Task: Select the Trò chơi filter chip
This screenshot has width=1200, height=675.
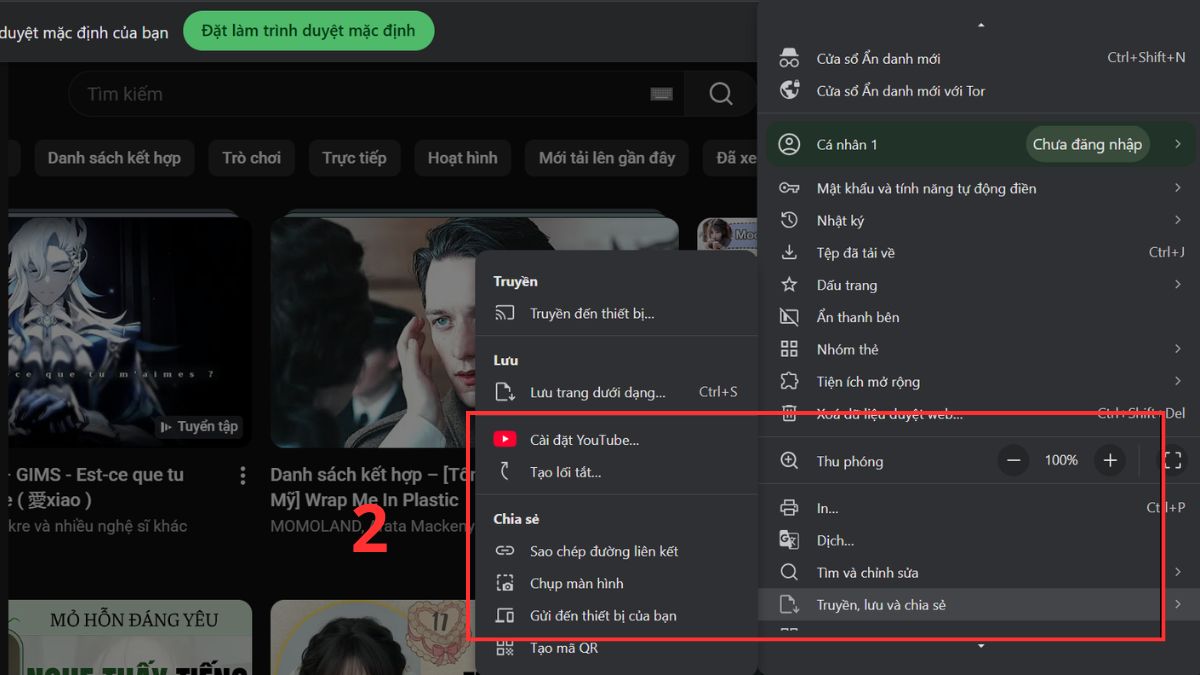Action: [252, 158]
